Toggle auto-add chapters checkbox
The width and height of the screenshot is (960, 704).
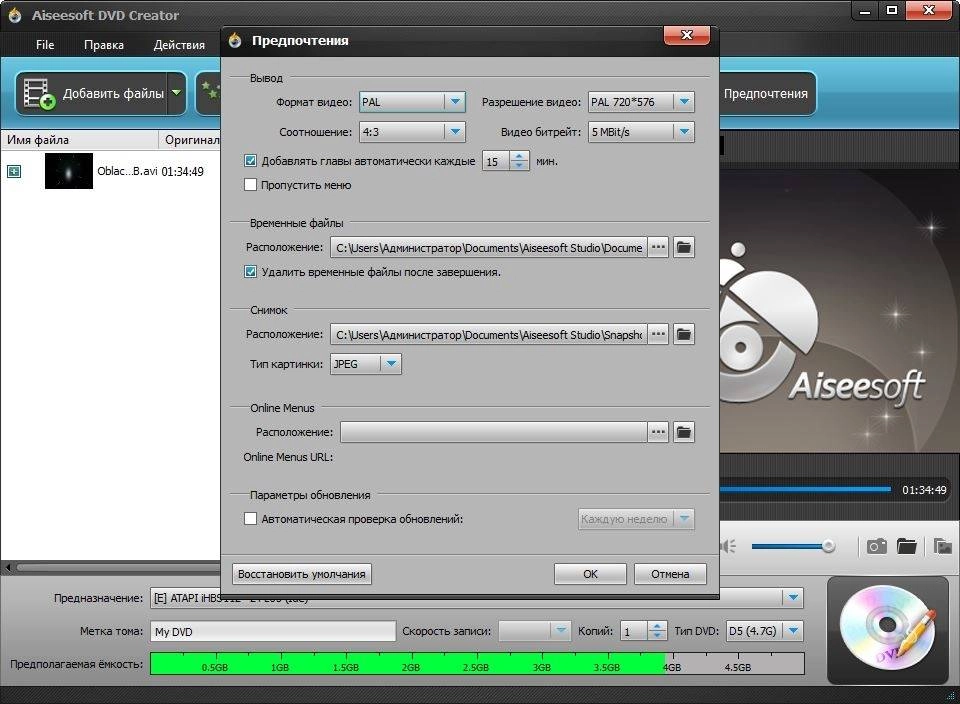tap(250, 161)
